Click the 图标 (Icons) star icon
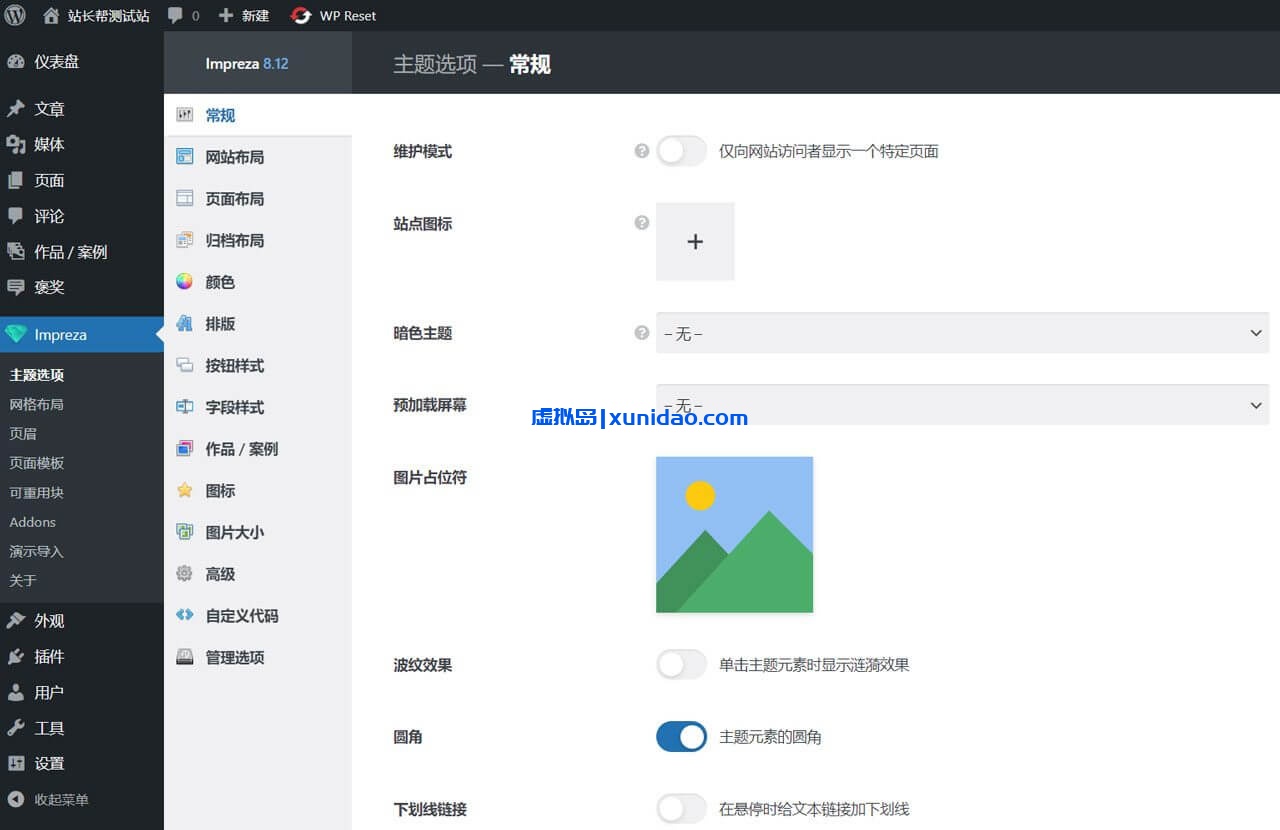 click(185, 490)
